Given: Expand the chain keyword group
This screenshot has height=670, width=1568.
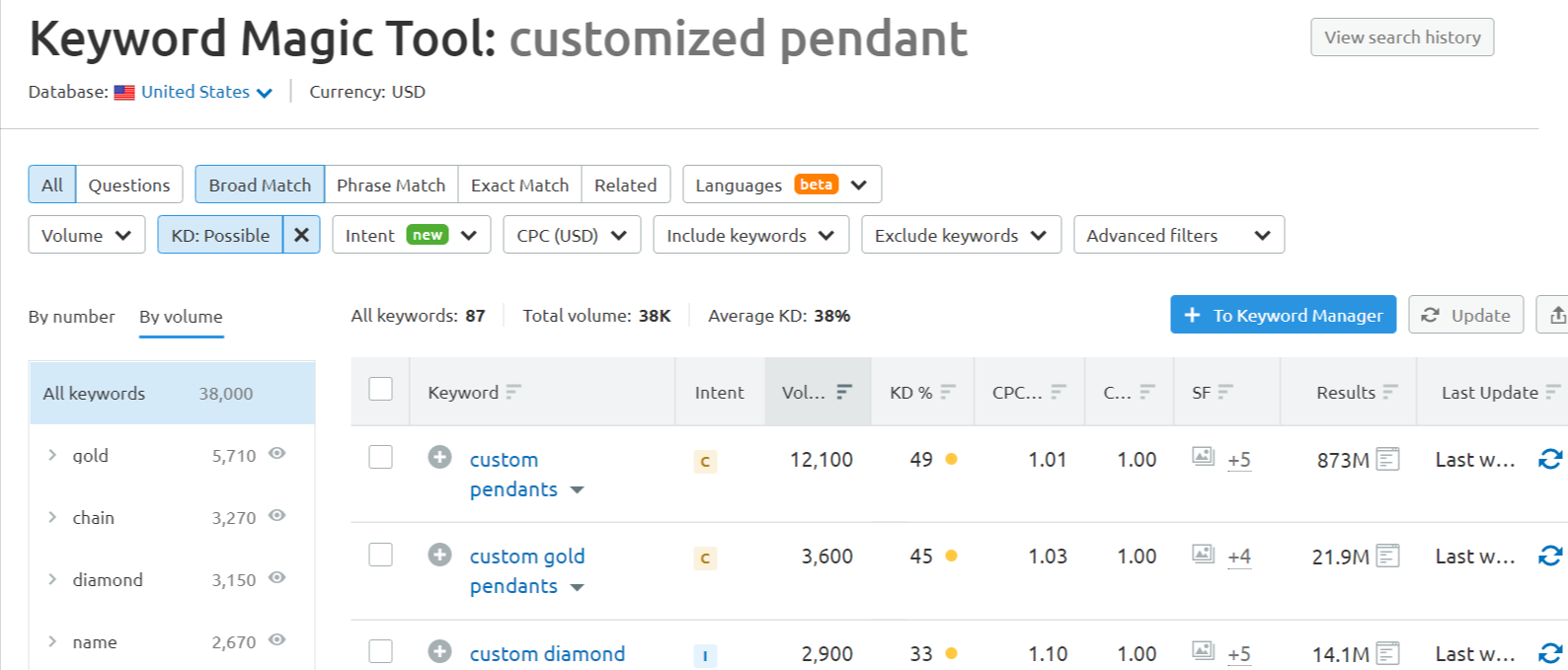Looking at the screenshot, I should point(52,517).
